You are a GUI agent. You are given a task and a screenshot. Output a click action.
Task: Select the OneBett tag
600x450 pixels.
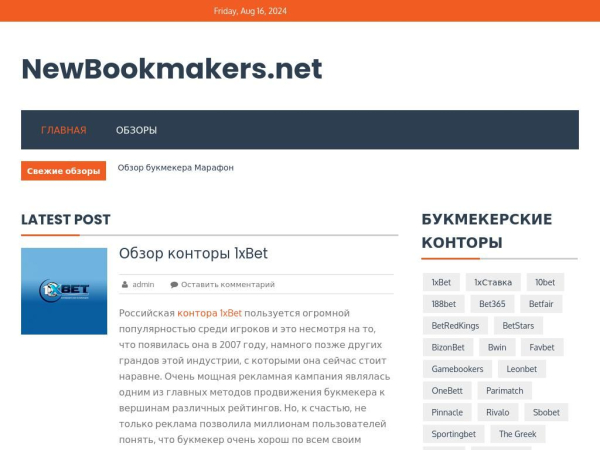coord(447,391)
